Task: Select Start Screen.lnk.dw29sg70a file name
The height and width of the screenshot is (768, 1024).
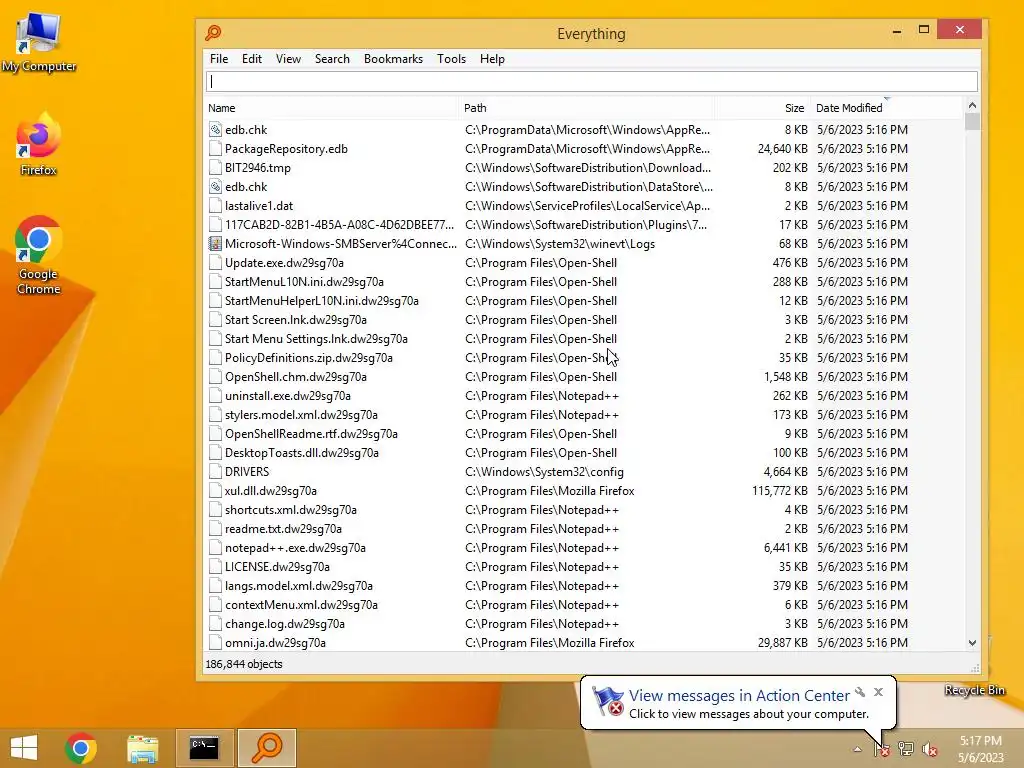Action: (x=296, y=319)
